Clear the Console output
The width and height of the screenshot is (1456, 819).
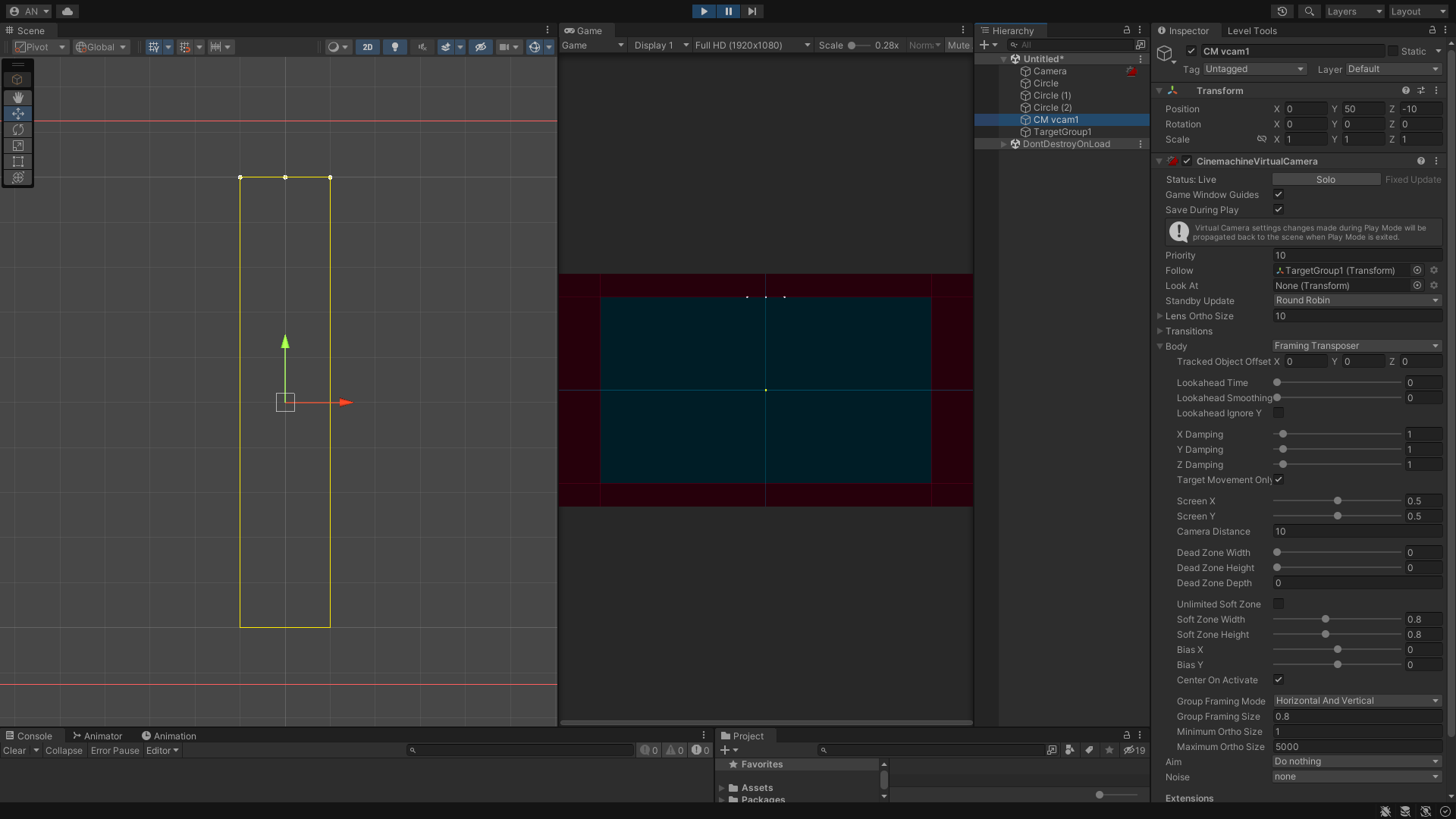point(14,751)
